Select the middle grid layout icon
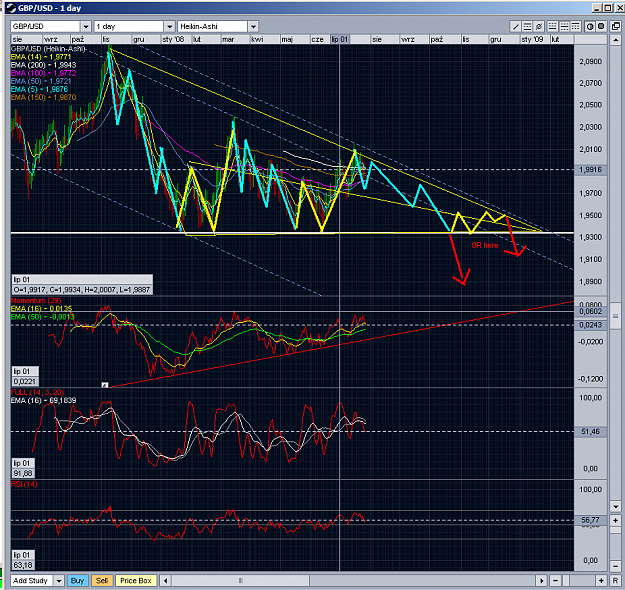This screenshot has height=590, width=625. [564, 27]
